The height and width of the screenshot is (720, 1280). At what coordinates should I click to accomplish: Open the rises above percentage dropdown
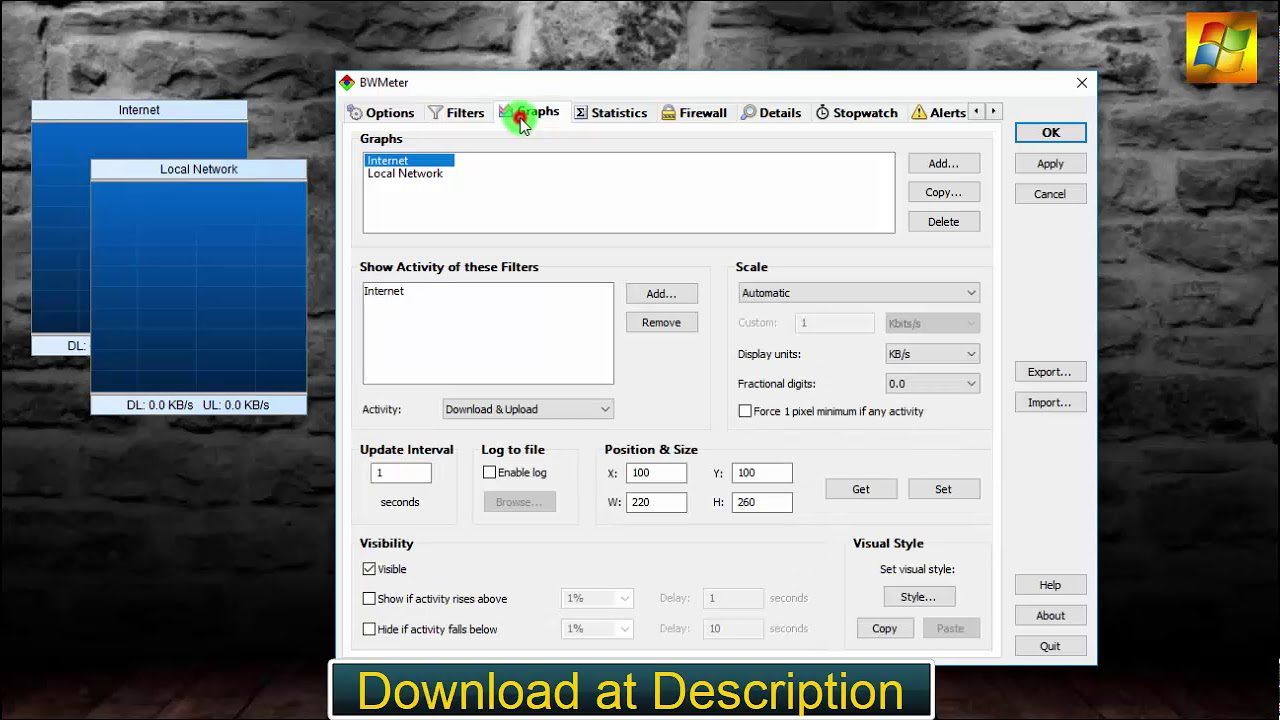click(x=598, y=598)
